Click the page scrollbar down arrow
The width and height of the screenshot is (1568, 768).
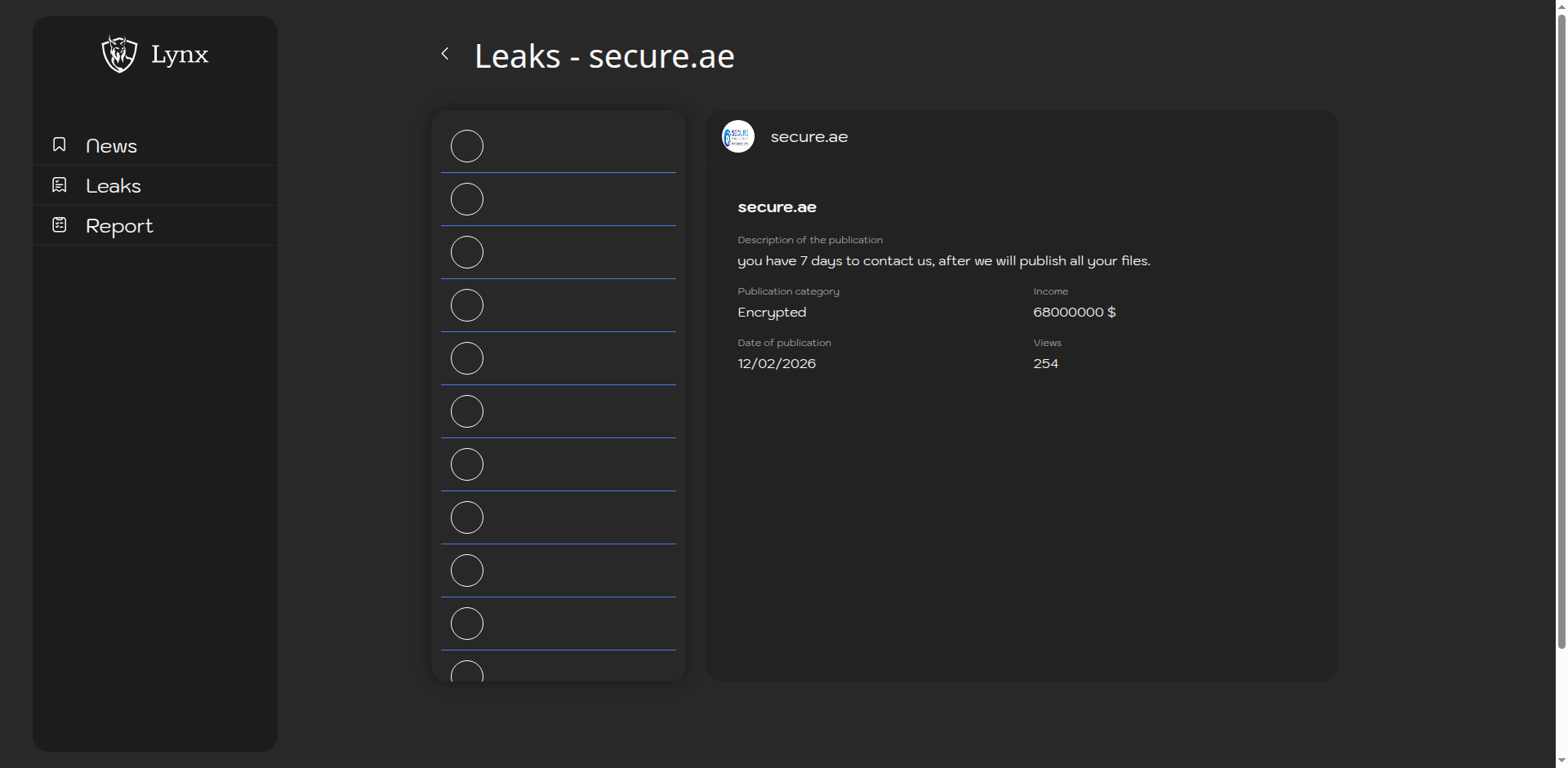(1561, 761)
